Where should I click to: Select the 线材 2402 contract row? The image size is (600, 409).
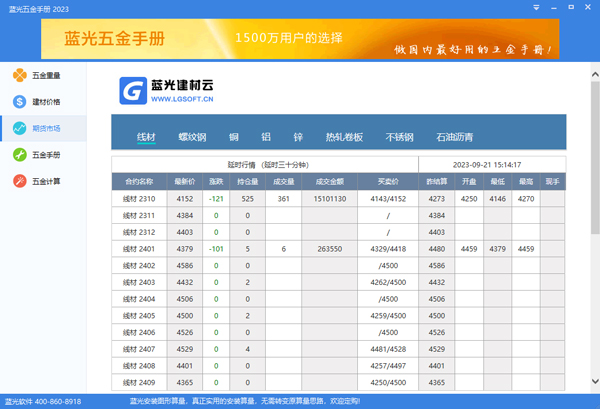tap(338, 266)
